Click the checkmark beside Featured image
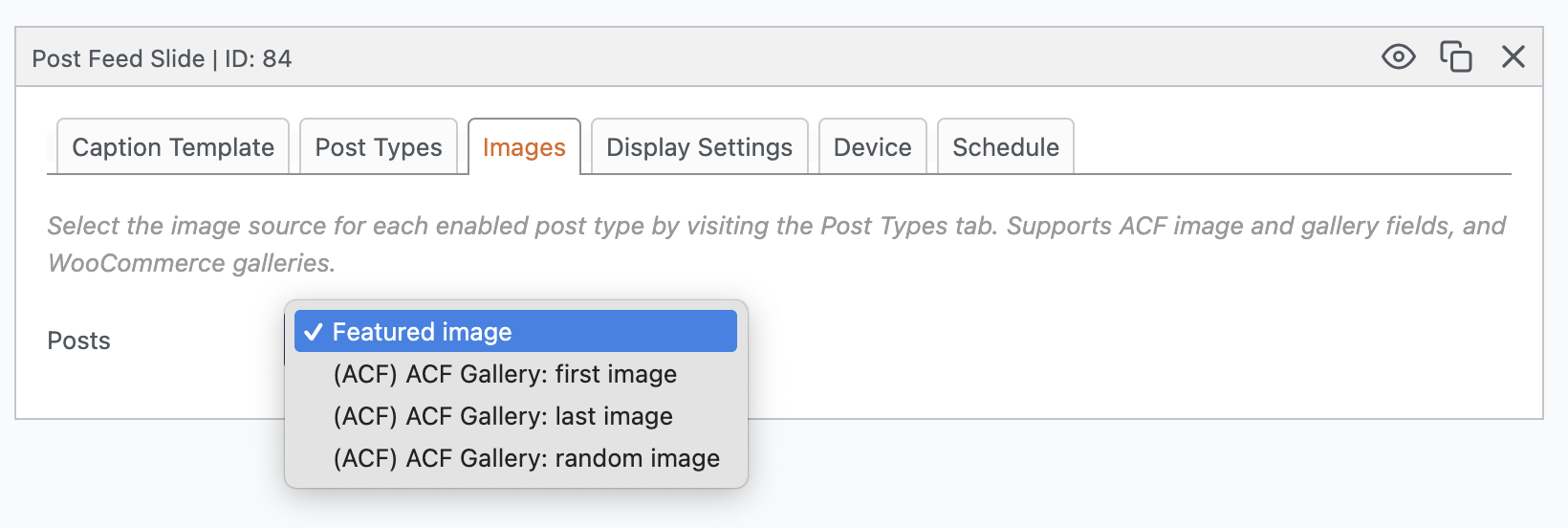Viewport: 1568px width, 528px height. coord(313,332)
